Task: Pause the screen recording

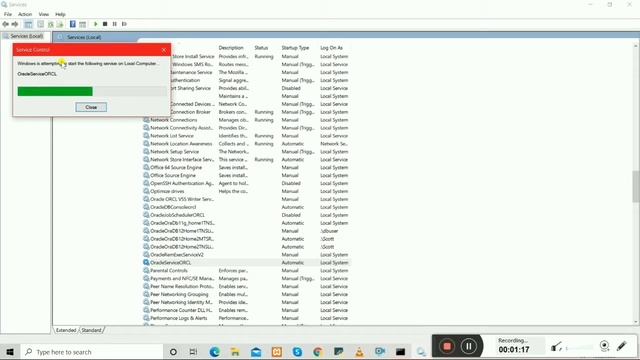Action: (469, 346)
